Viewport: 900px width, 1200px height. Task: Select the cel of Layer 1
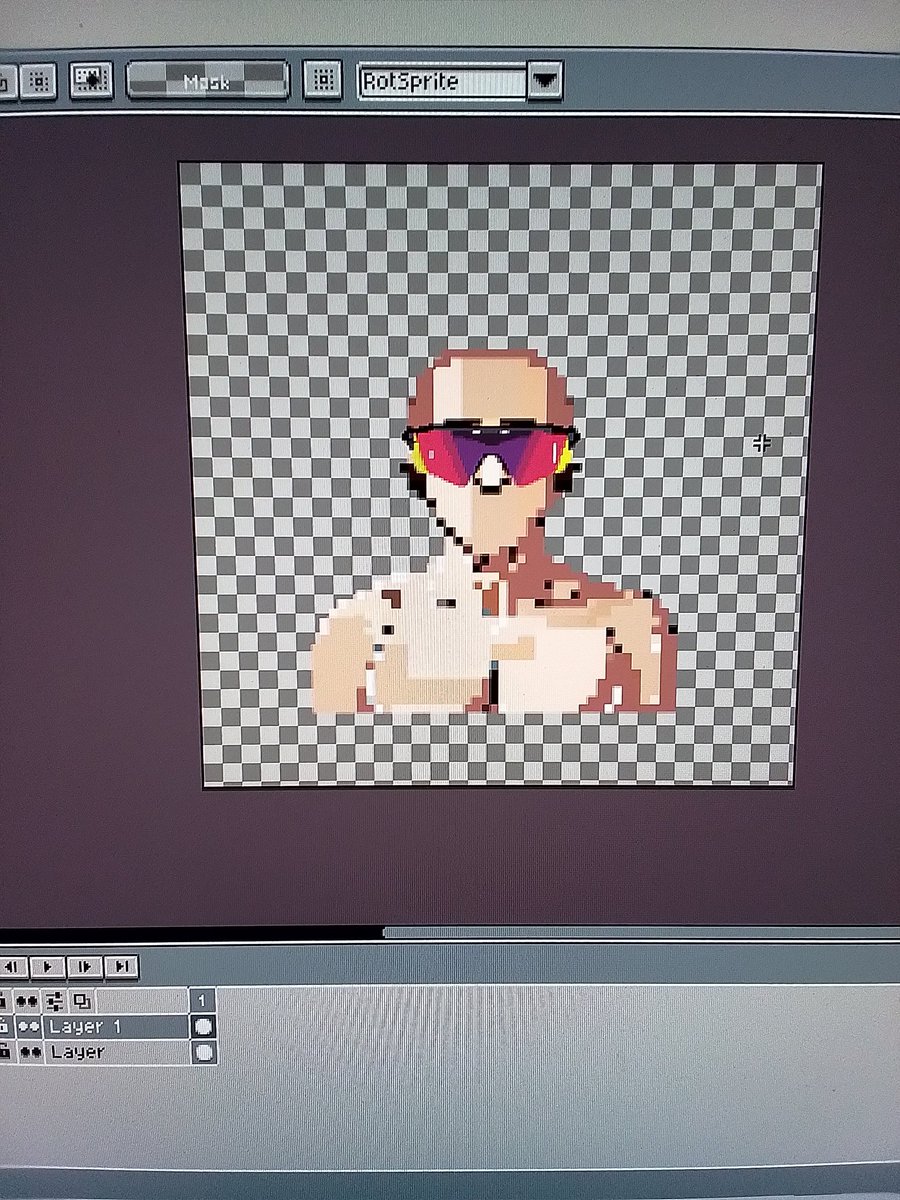(203, 1026)
